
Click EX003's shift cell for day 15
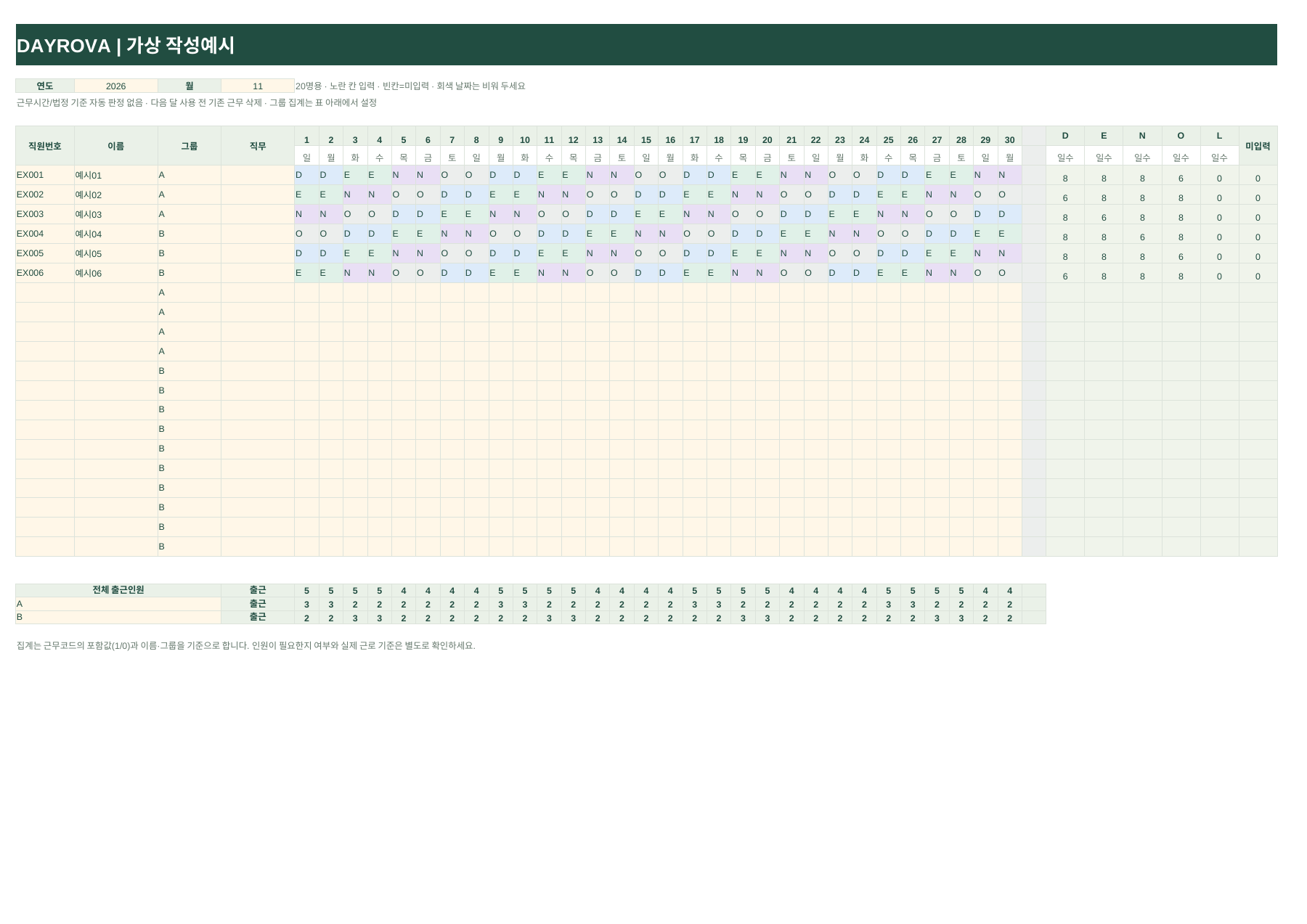646,214
